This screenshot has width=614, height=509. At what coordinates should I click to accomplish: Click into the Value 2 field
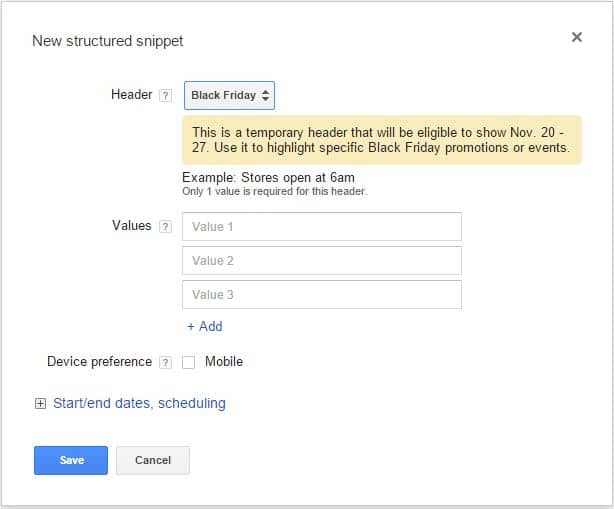pyautogui.click(x=321, y=260)
